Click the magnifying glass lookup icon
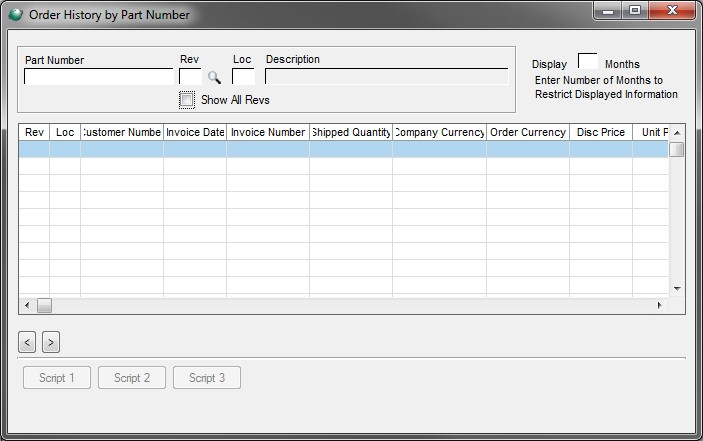 pos(214,78)
